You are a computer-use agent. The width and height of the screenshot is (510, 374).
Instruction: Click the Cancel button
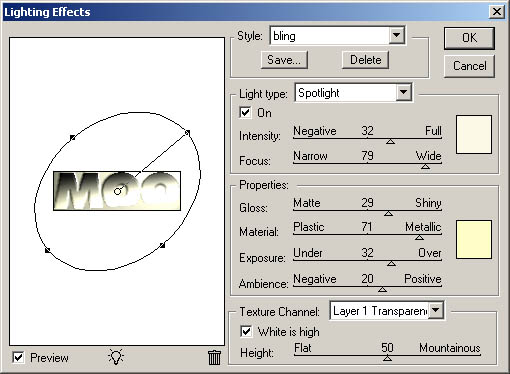click(x=469, y=66)
